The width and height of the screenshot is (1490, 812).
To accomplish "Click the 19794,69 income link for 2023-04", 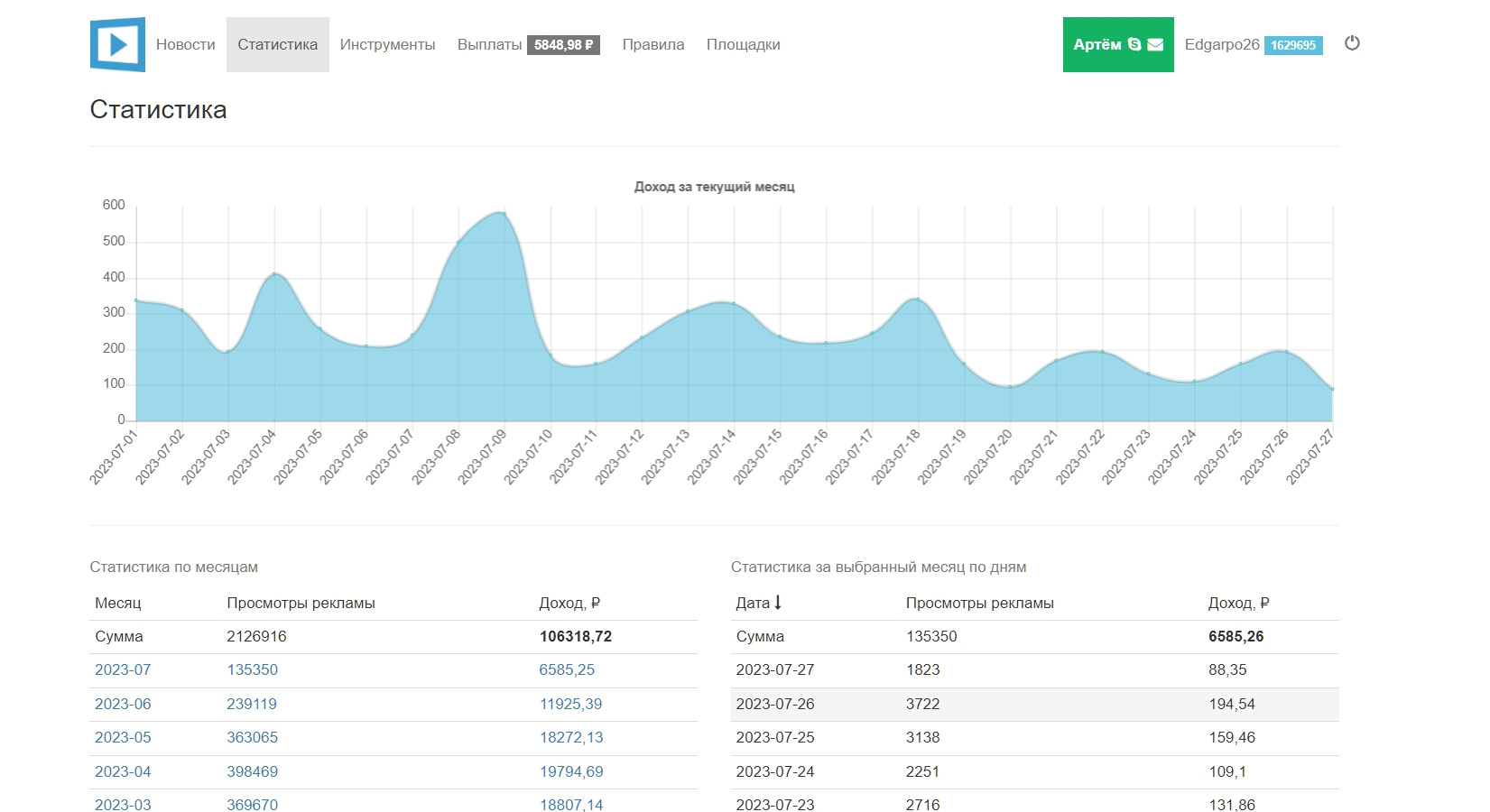I will (570, 771).
